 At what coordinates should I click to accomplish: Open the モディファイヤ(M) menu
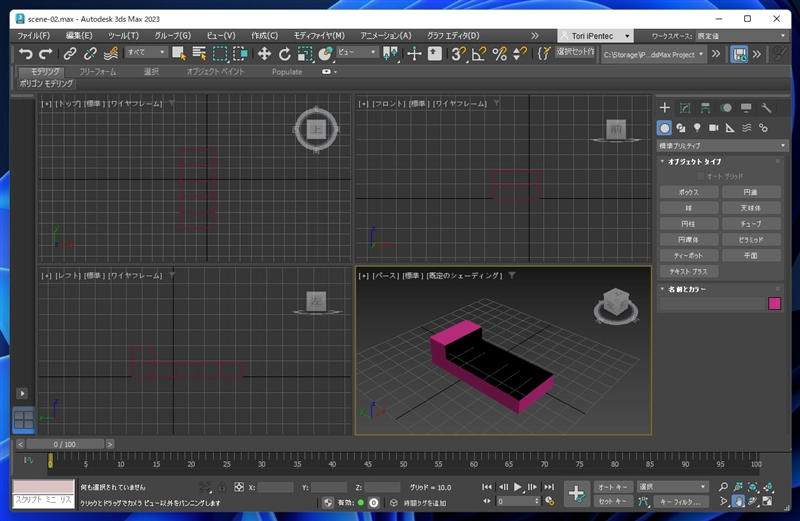[319, 36]
